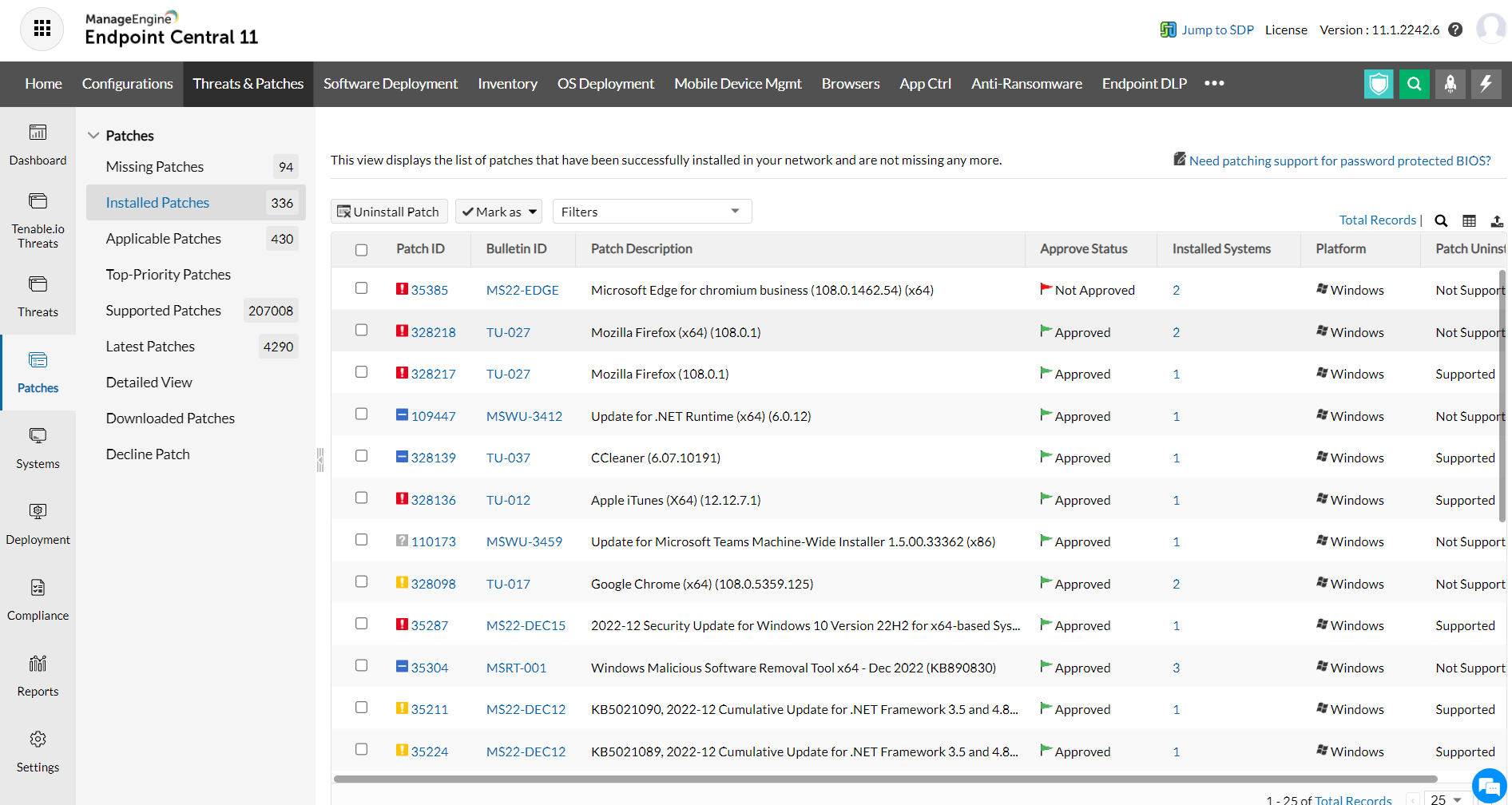The width and height of the screenshot is (1512, 805).
Task: Go to Software Deployment tab
Action: (x=391, y=84)
